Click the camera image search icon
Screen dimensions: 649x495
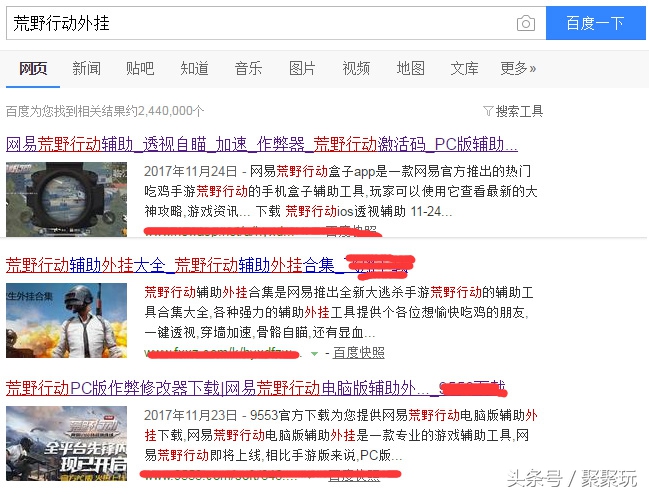pos(526,23)
